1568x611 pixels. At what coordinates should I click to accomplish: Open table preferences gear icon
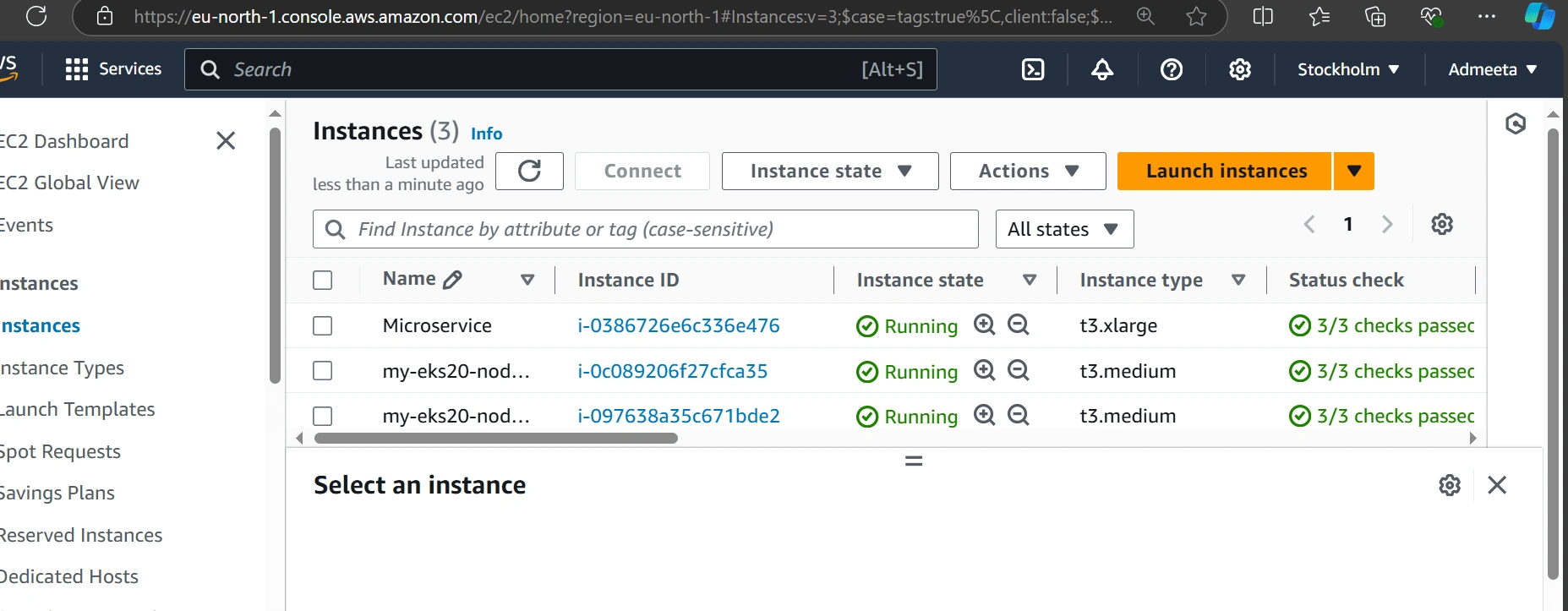[x=1441, y=224]
